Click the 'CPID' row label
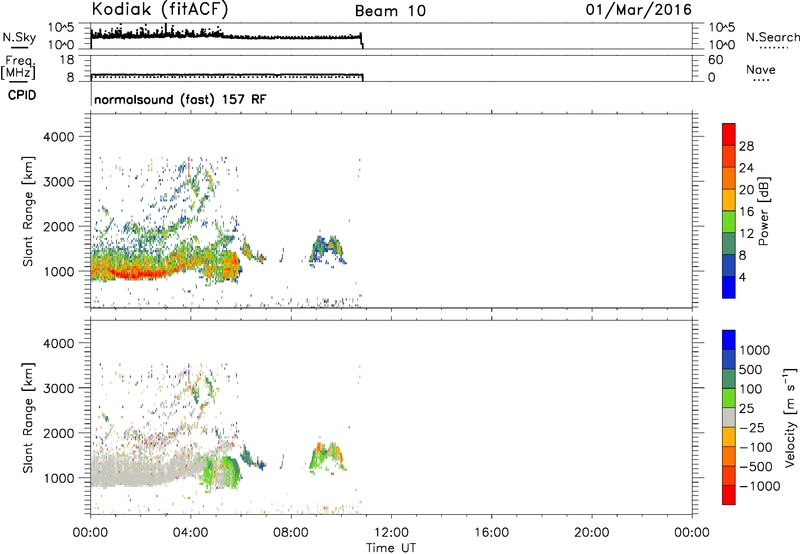800x554 pixels. pyautogui.click(x=22, y=95)
